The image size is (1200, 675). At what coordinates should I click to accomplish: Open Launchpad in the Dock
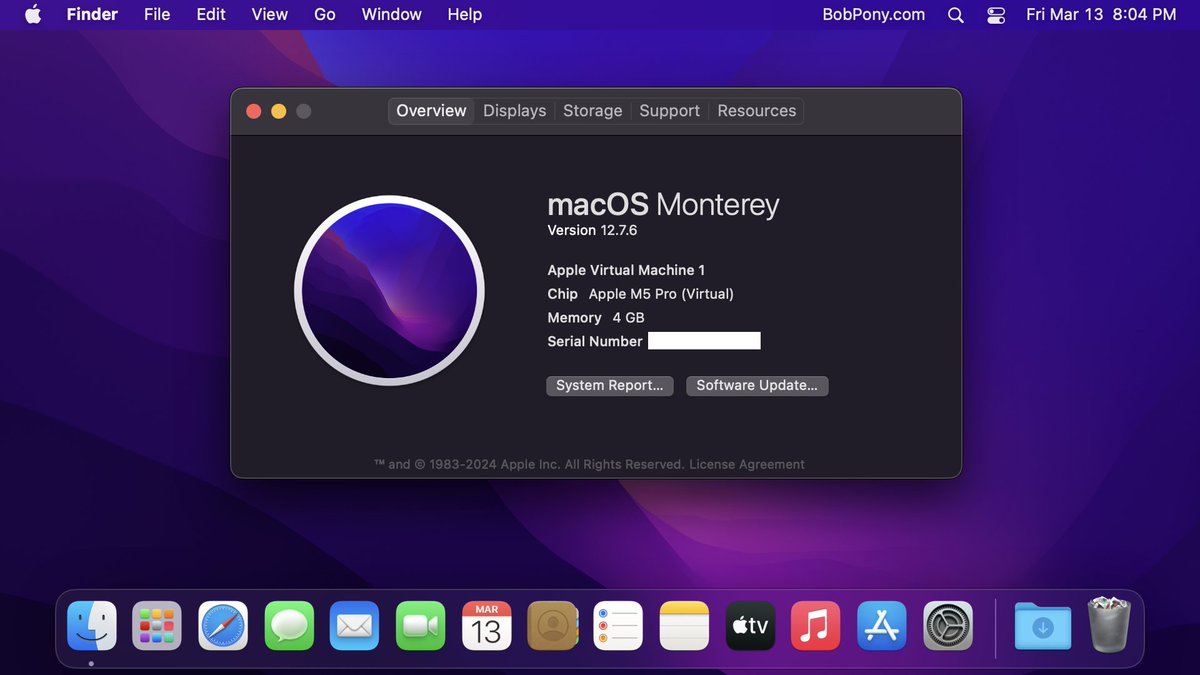157,626
